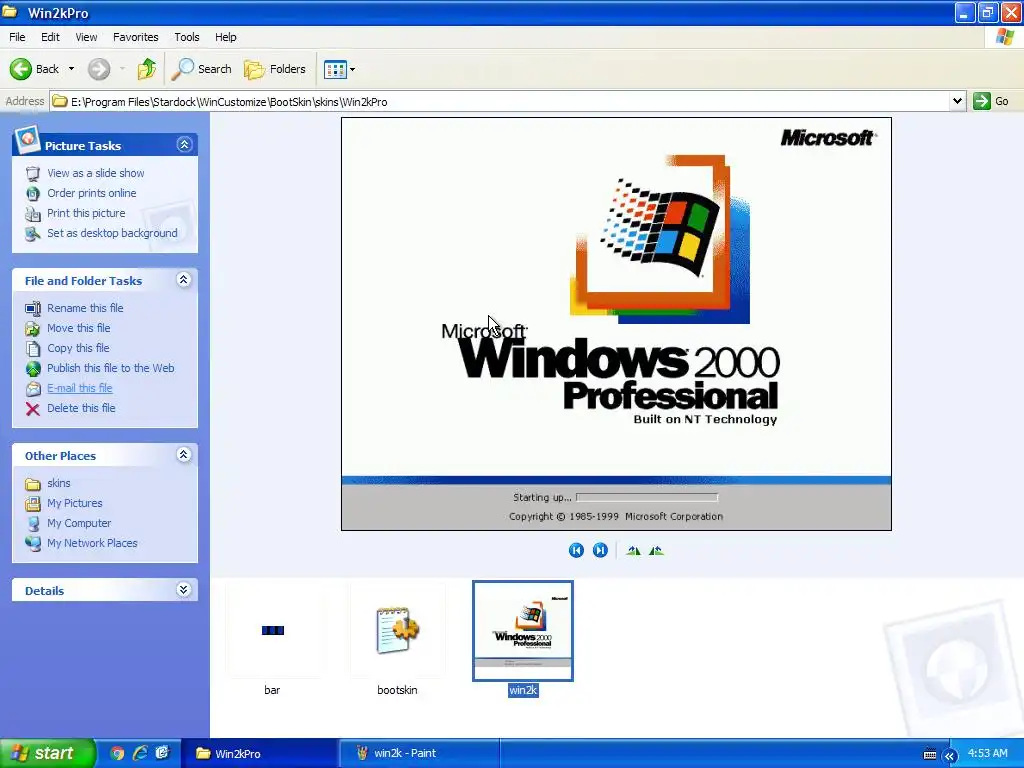Click the Picture Tasks header icon
The width and height of the screenshot is (1024, 768).
click(28, 139)
